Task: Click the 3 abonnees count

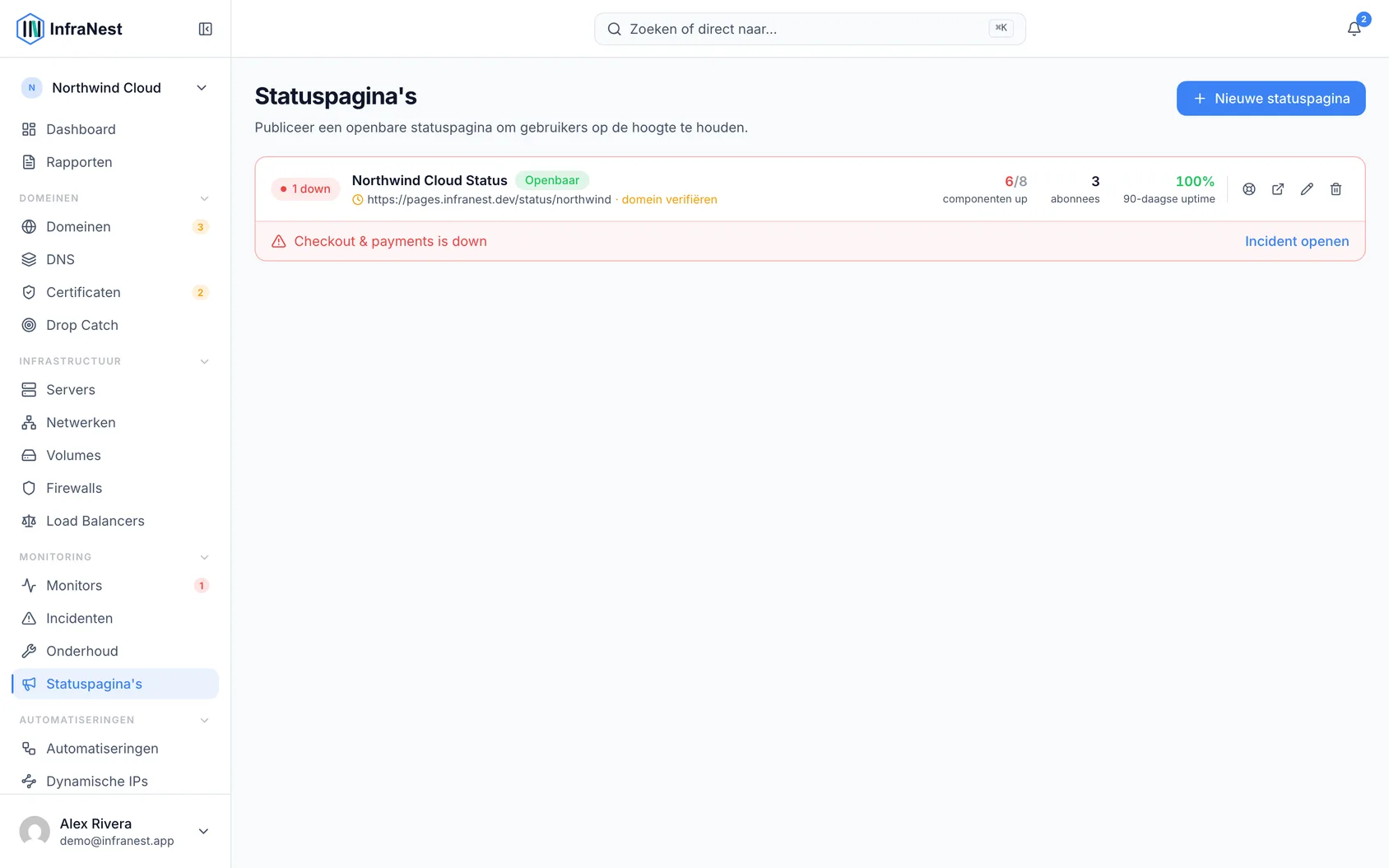Action: (1095, 181)
